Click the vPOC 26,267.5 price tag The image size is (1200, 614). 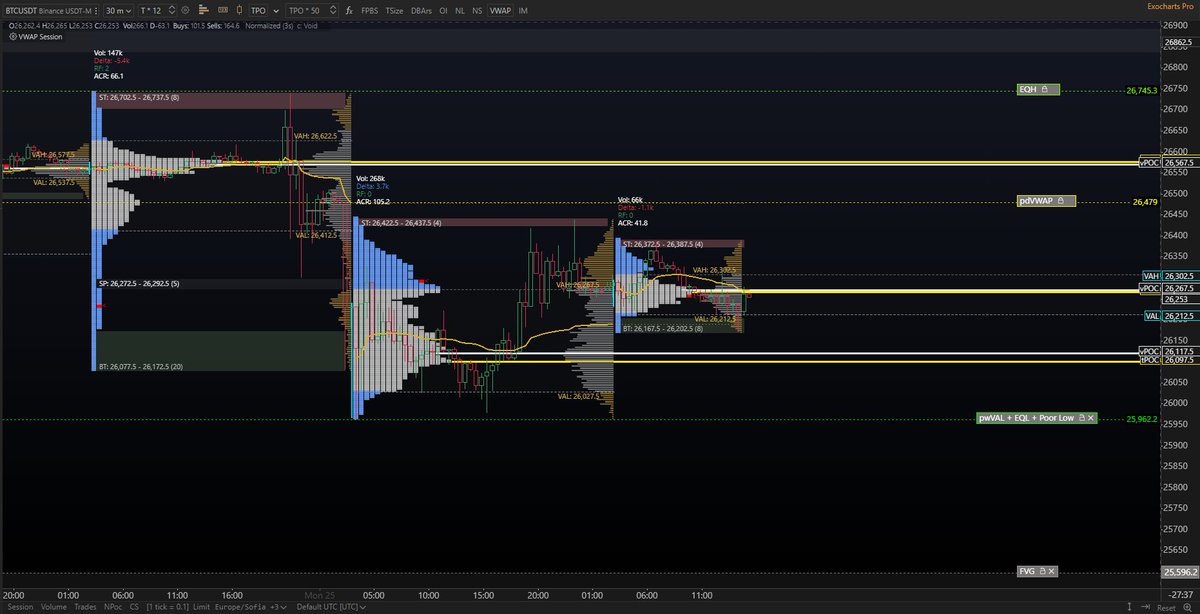coord(1169,288)
